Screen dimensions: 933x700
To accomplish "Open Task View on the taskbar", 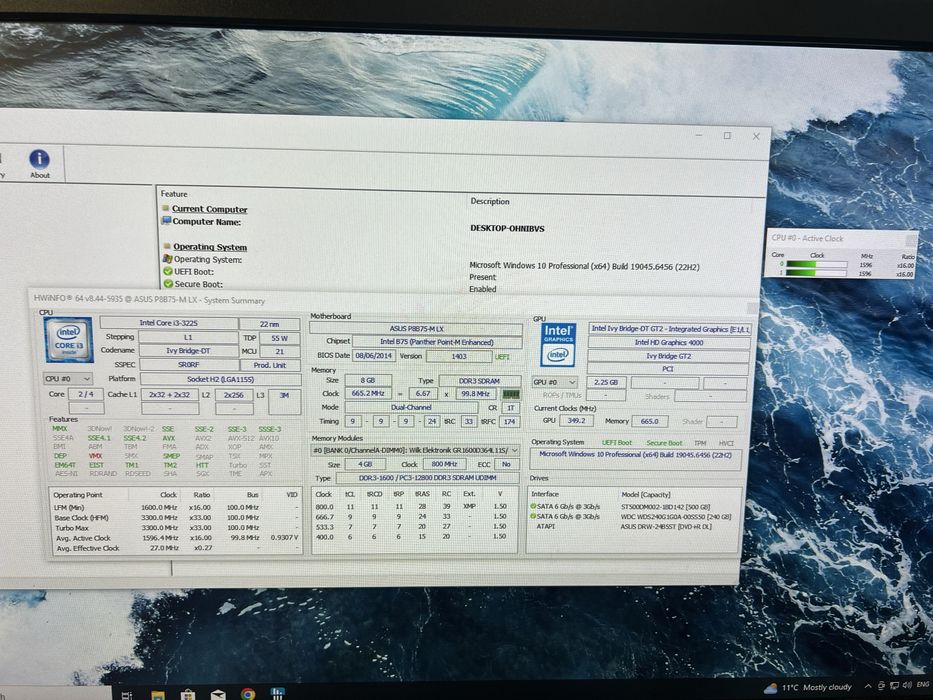I will tap(126, 695).
